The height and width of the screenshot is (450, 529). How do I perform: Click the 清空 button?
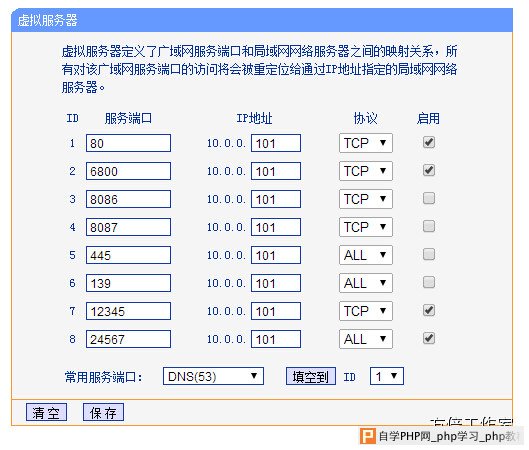coord(46,412)
